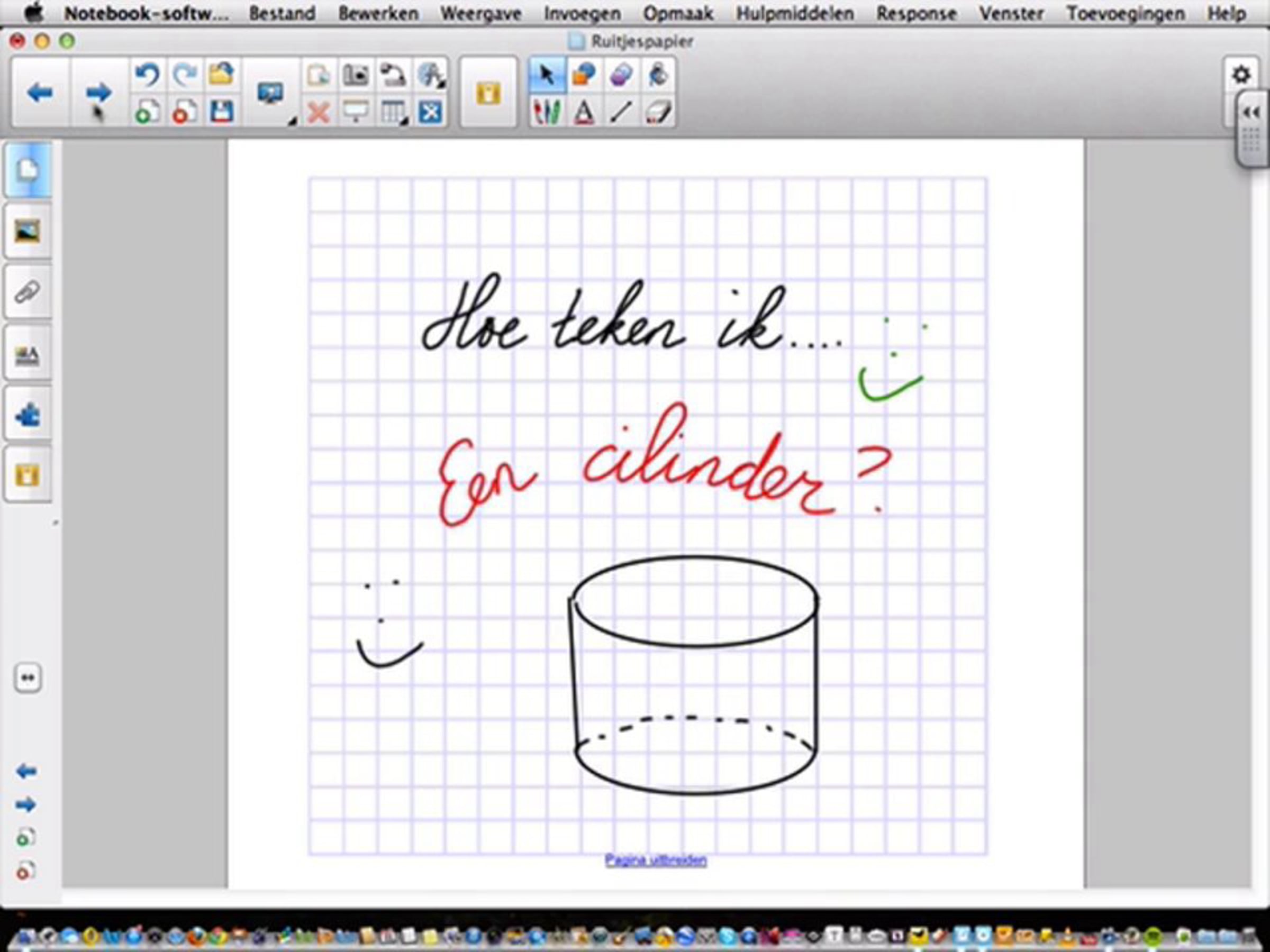Expand the screen display options dropdown arrow
The height and width of the screenshot is (952, 1270).
point(292,121)
